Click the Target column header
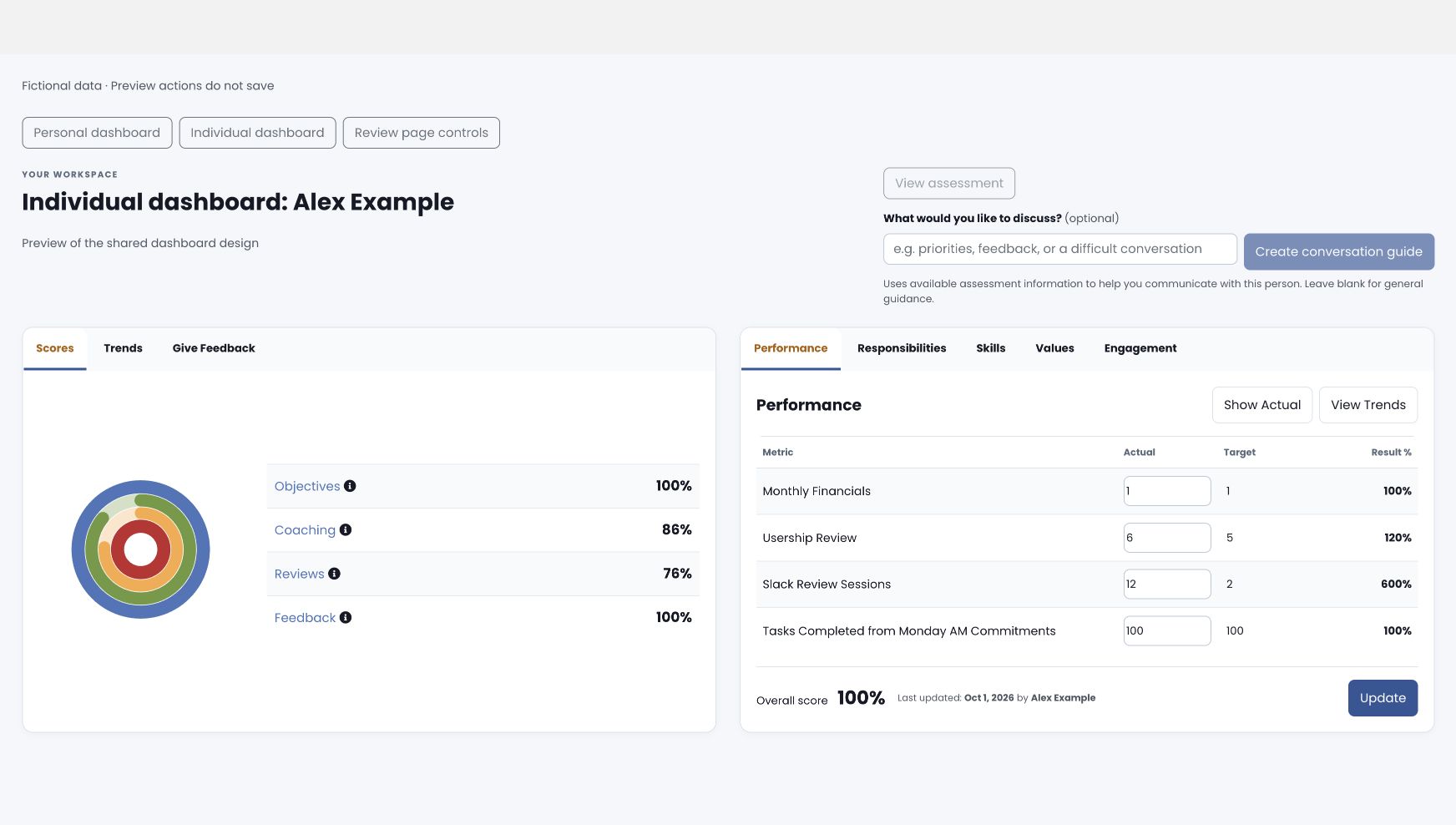 (1239, 452)
